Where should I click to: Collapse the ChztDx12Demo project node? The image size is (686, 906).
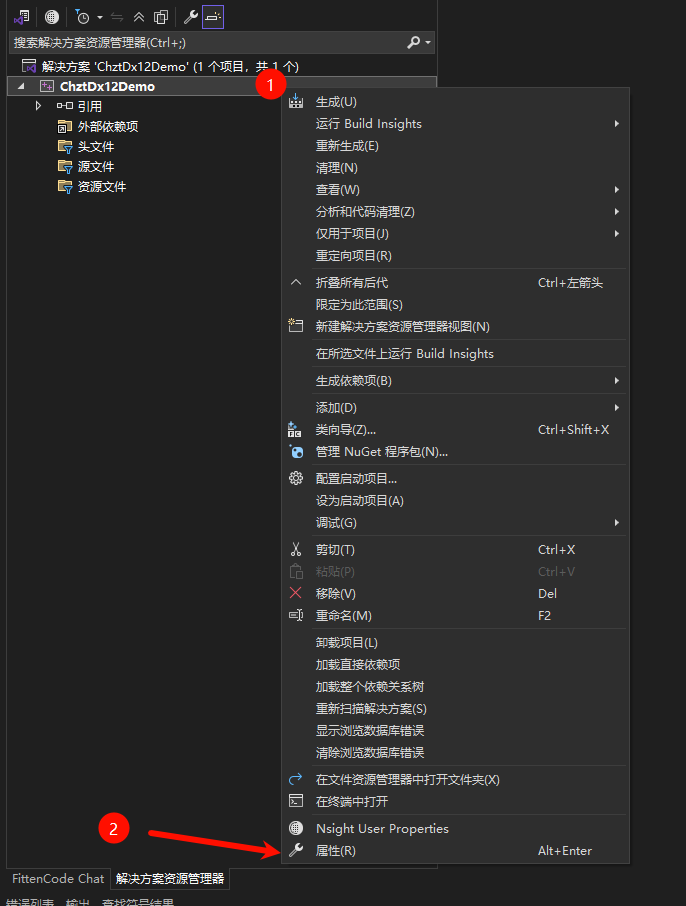[x=22, y=87]
